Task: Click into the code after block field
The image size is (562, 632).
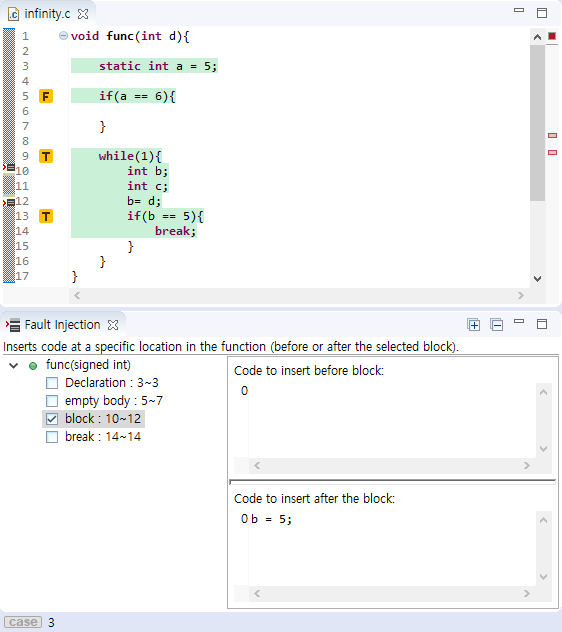Action: [x=392, y=549]
